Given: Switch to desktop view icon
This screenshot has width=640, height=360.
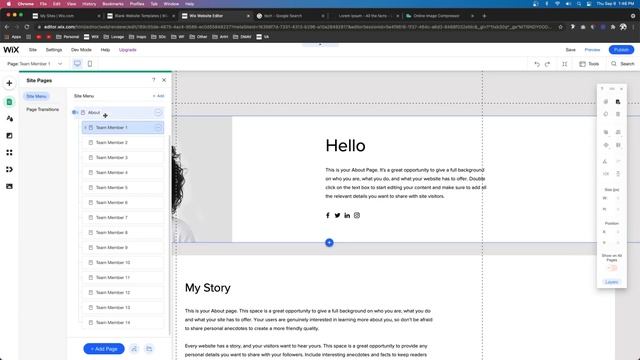Looking at the screenshot, I should [x=77, y=64].
